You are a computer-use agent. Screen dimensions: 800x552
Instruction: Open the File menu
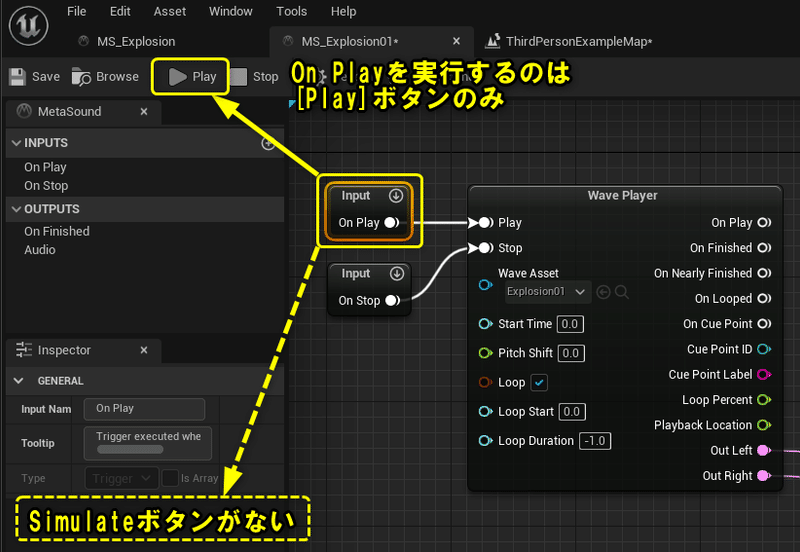(77, 11)
